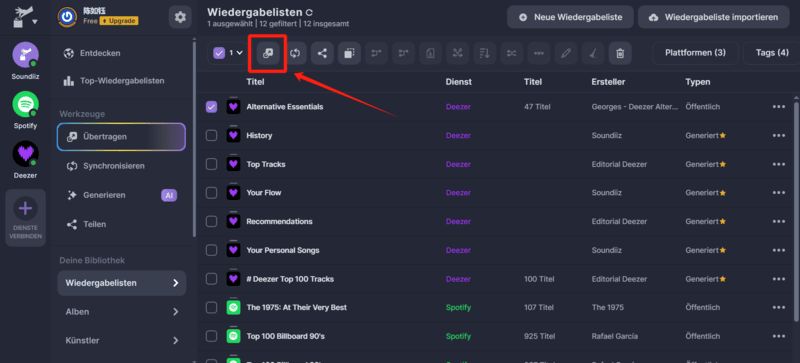Click 'The 1975: At Their Very Best' title
Image resolution: width=800 pixels, height=363 pixels.
[x=296, y=307]
